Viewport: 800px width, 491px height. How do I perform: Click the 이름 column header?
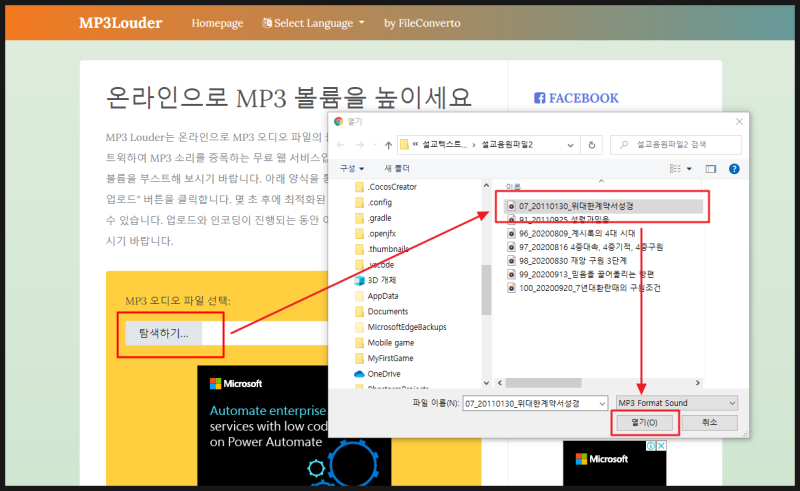coord(513,187)
